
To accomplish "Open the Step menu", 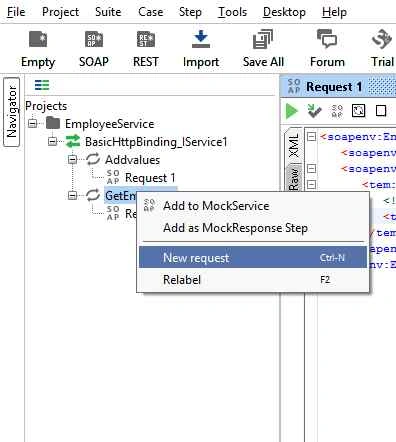I will [x=190, y=12].
